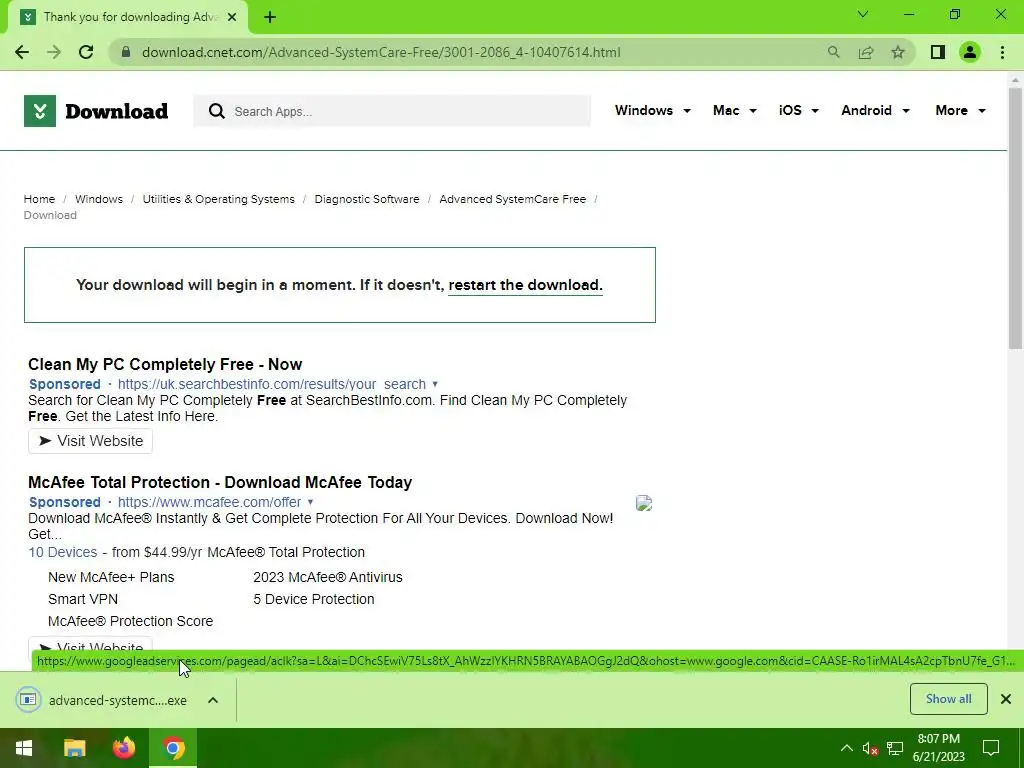The height and width of the screenshot is (768, 1024).
Task: Open the network tray icon
Action: click(x=895, y=748)
